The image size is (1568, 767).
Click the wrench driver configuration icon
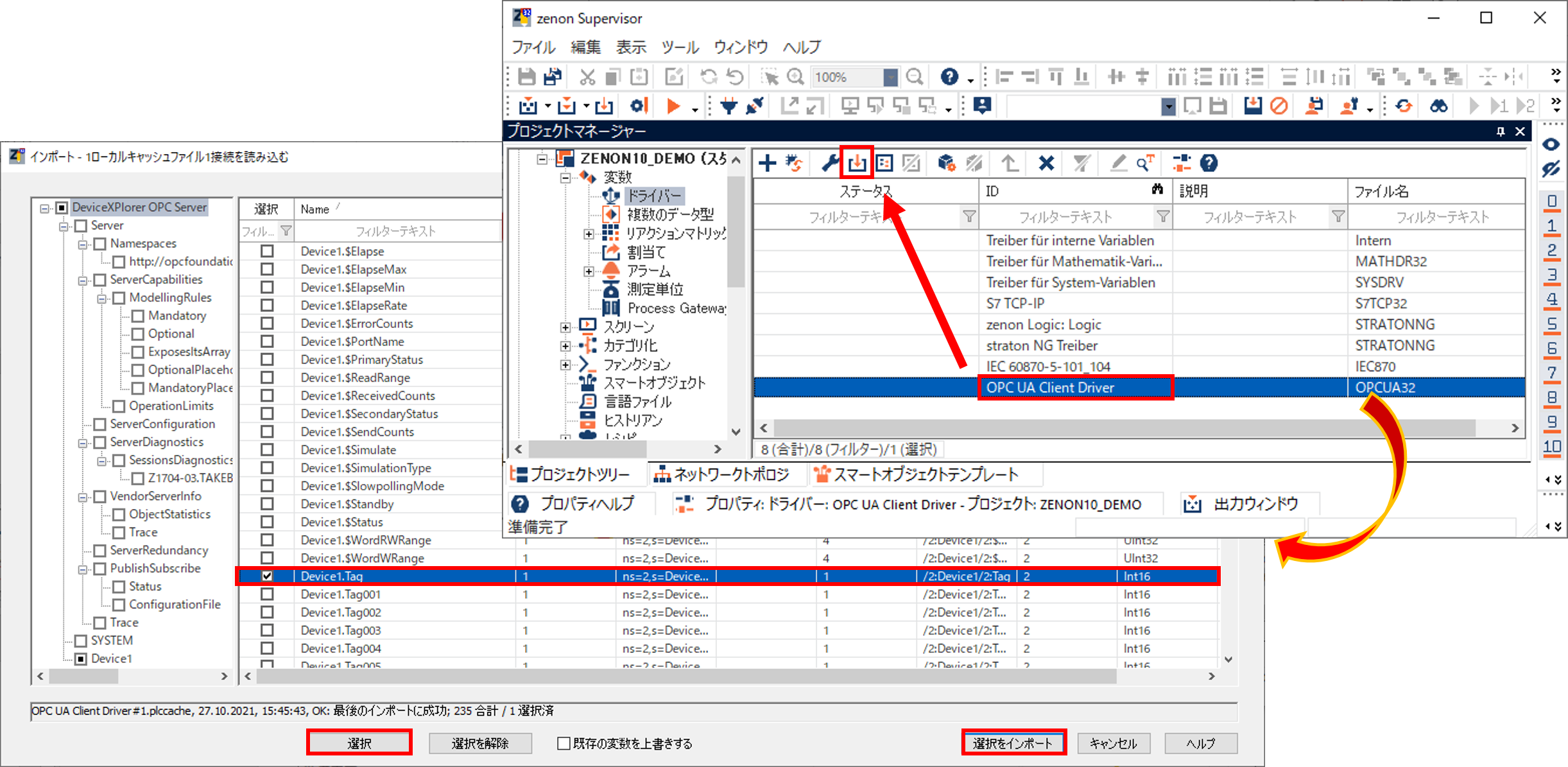click(830, 163)
